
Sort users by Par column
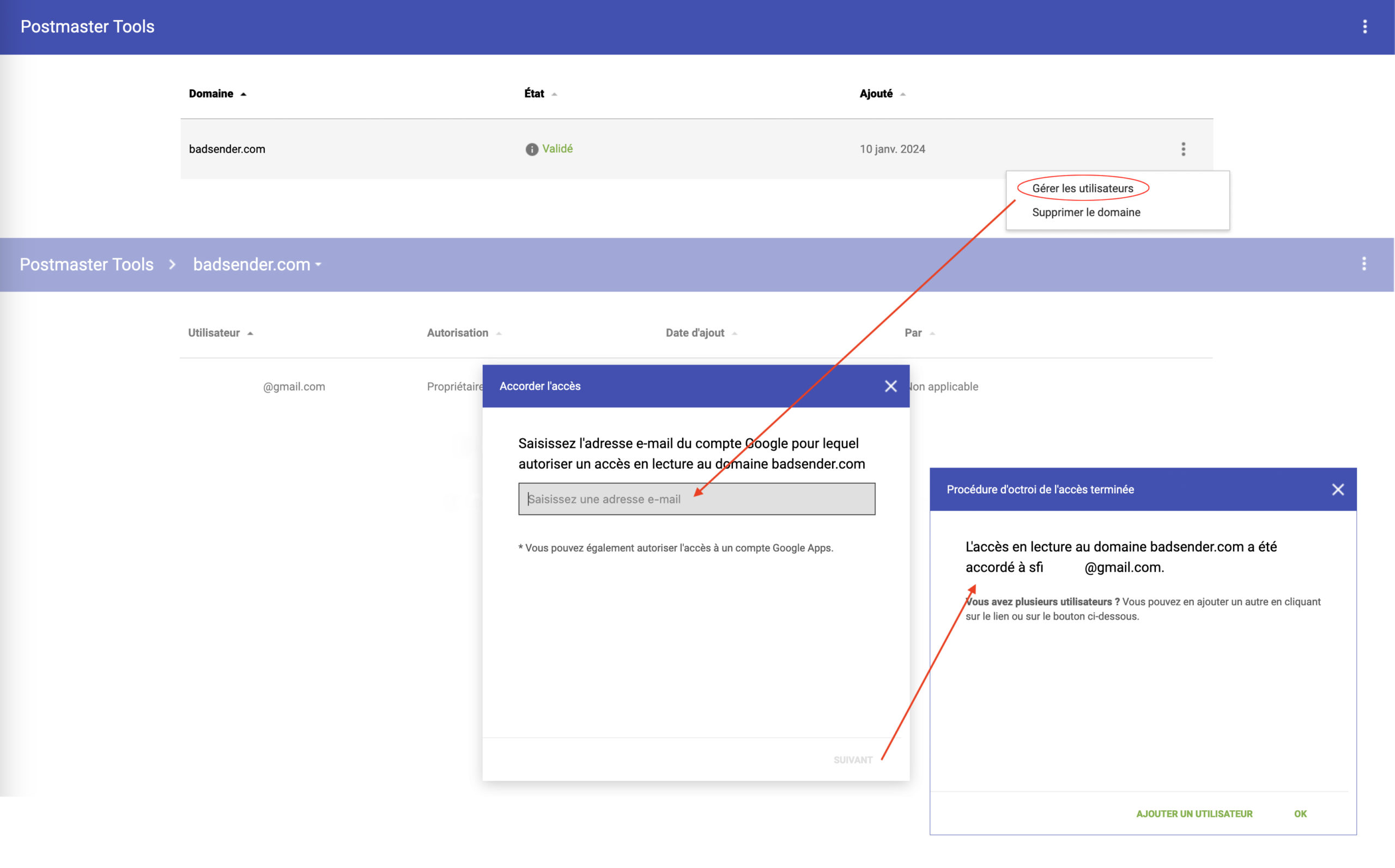[919, 333]
